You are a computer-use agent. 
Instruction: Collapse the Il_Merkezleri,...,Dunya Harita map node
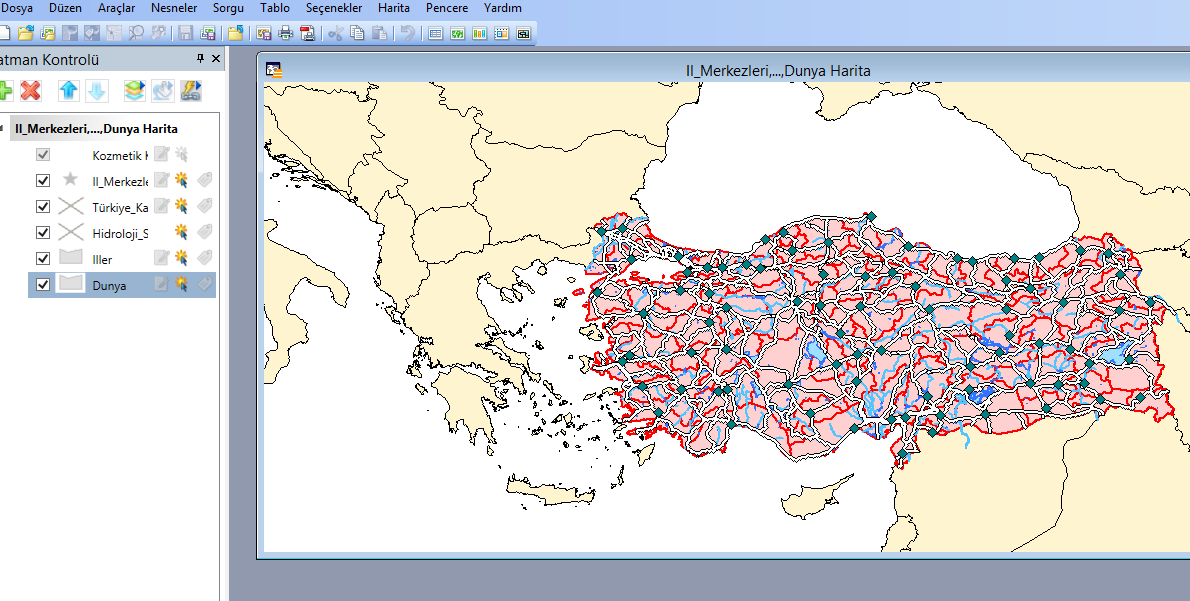[2, 128]
